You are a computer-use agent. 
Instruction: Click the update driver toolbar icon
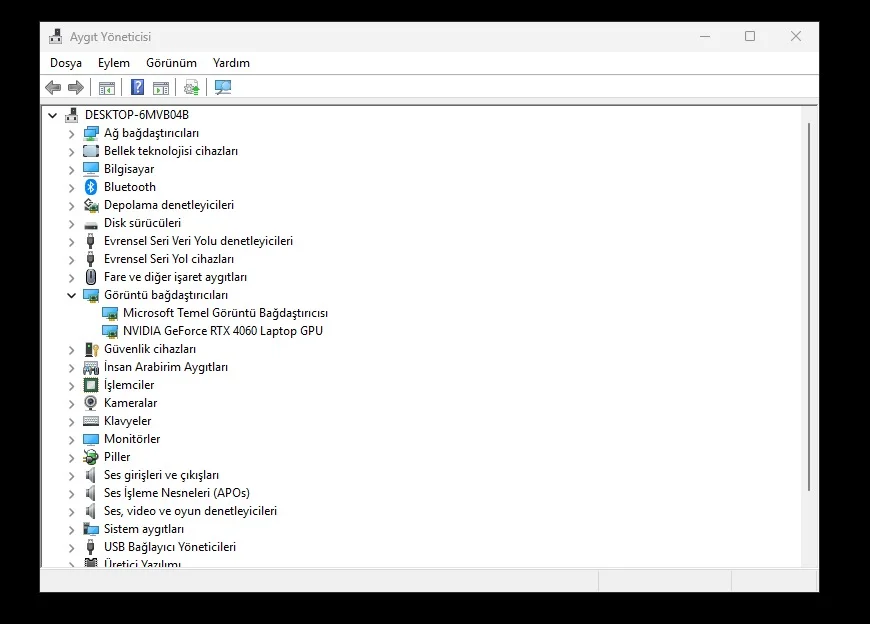[x=191, y=88]
